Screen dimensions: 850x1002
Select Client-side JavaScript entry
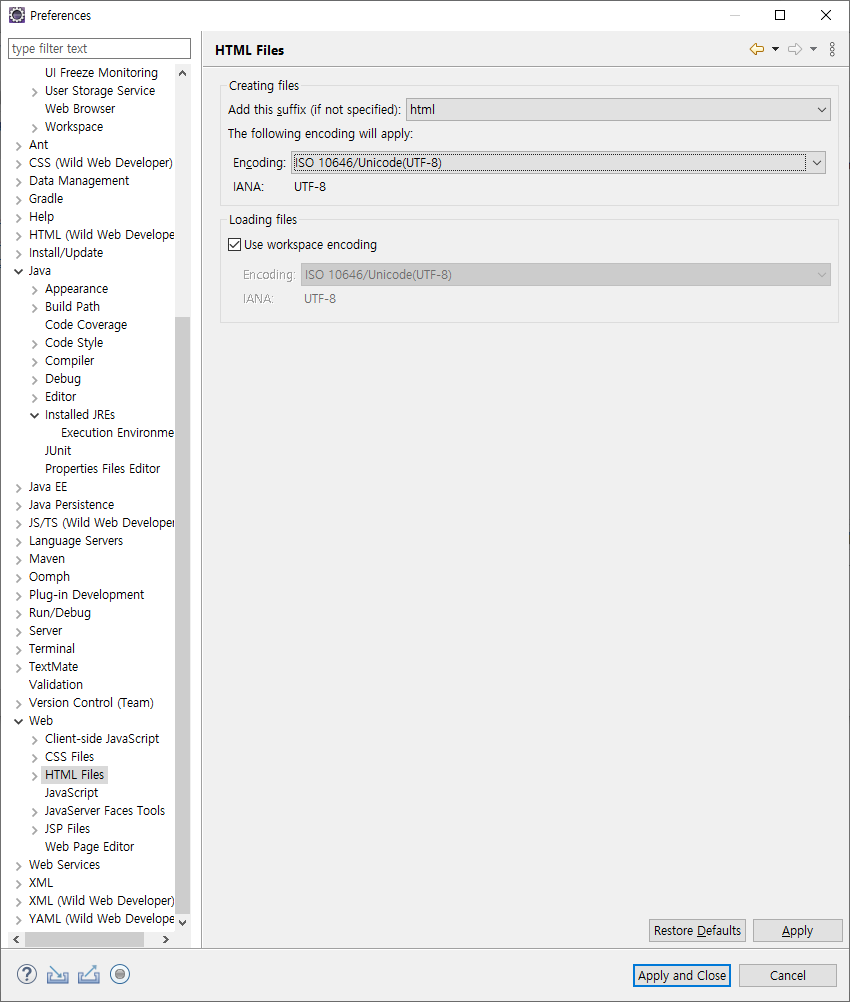click(x=102, y=739)
